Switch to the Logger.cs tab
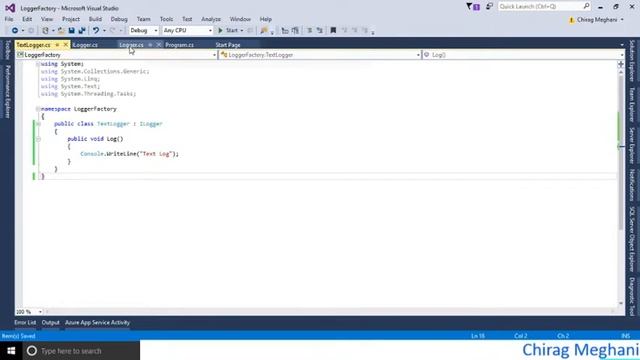Image resolution: width=640 pixels, height=360 pixels. coord(131,45)
